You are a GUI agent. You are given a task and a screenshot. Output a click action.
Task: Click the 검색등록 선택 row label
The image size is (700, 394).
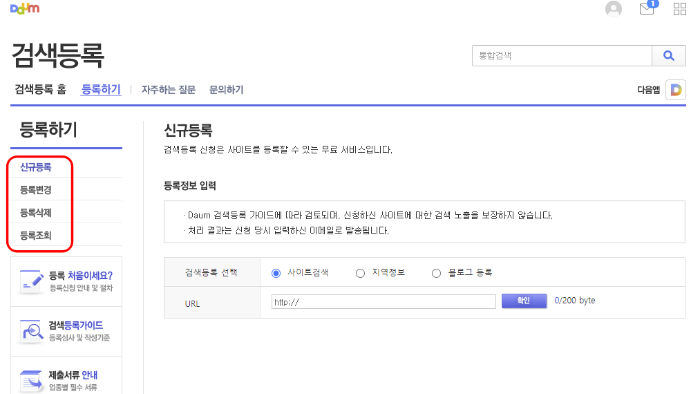click(211, 273)
